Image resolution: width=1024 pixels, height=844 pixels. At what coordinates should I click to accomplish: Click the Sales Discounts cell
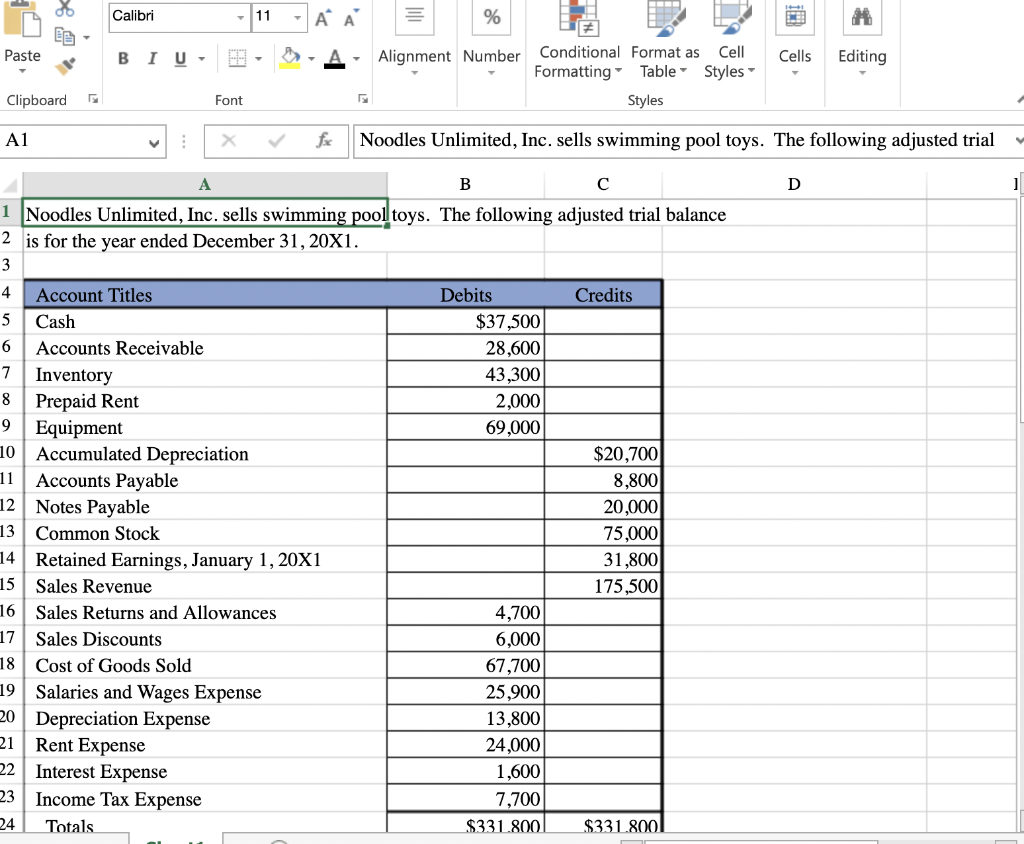205,639
